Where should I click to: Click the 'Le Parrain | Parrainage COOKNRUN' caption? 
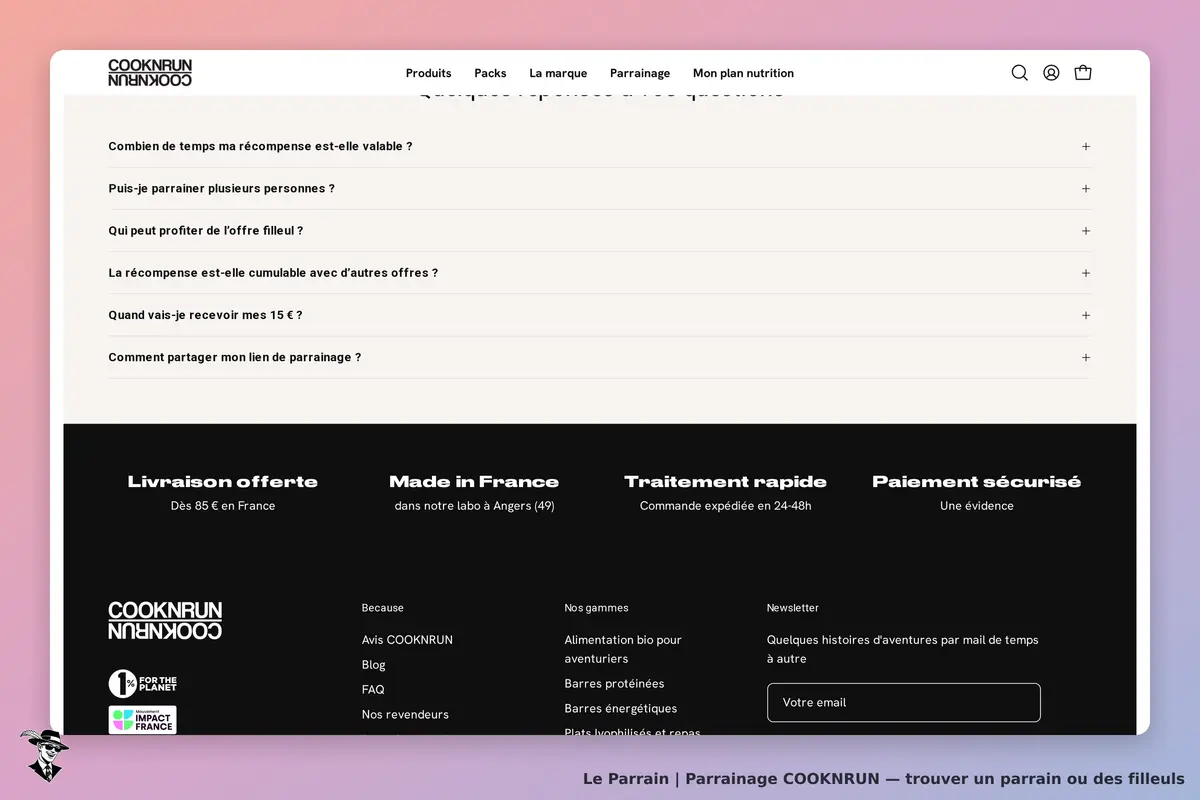(884, 778)
